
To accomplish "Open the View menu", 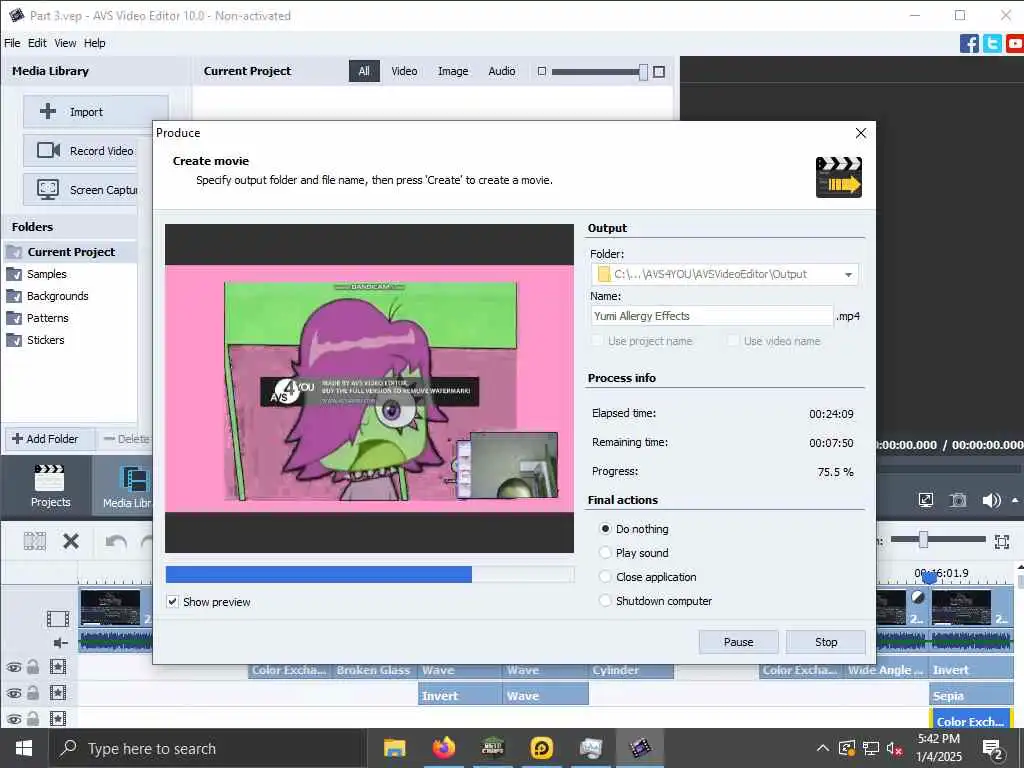I will [65, 43].
